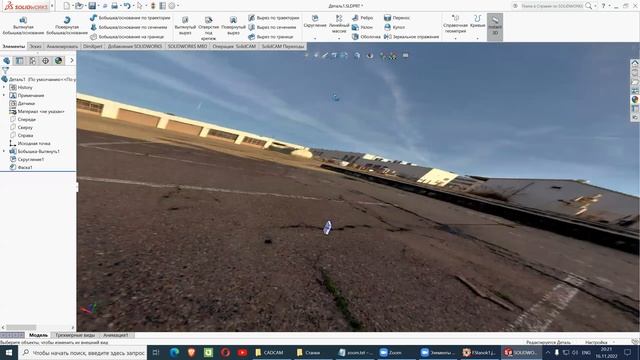Create new document icon
The height and width of the screenshot is (360, 640).
67,6
